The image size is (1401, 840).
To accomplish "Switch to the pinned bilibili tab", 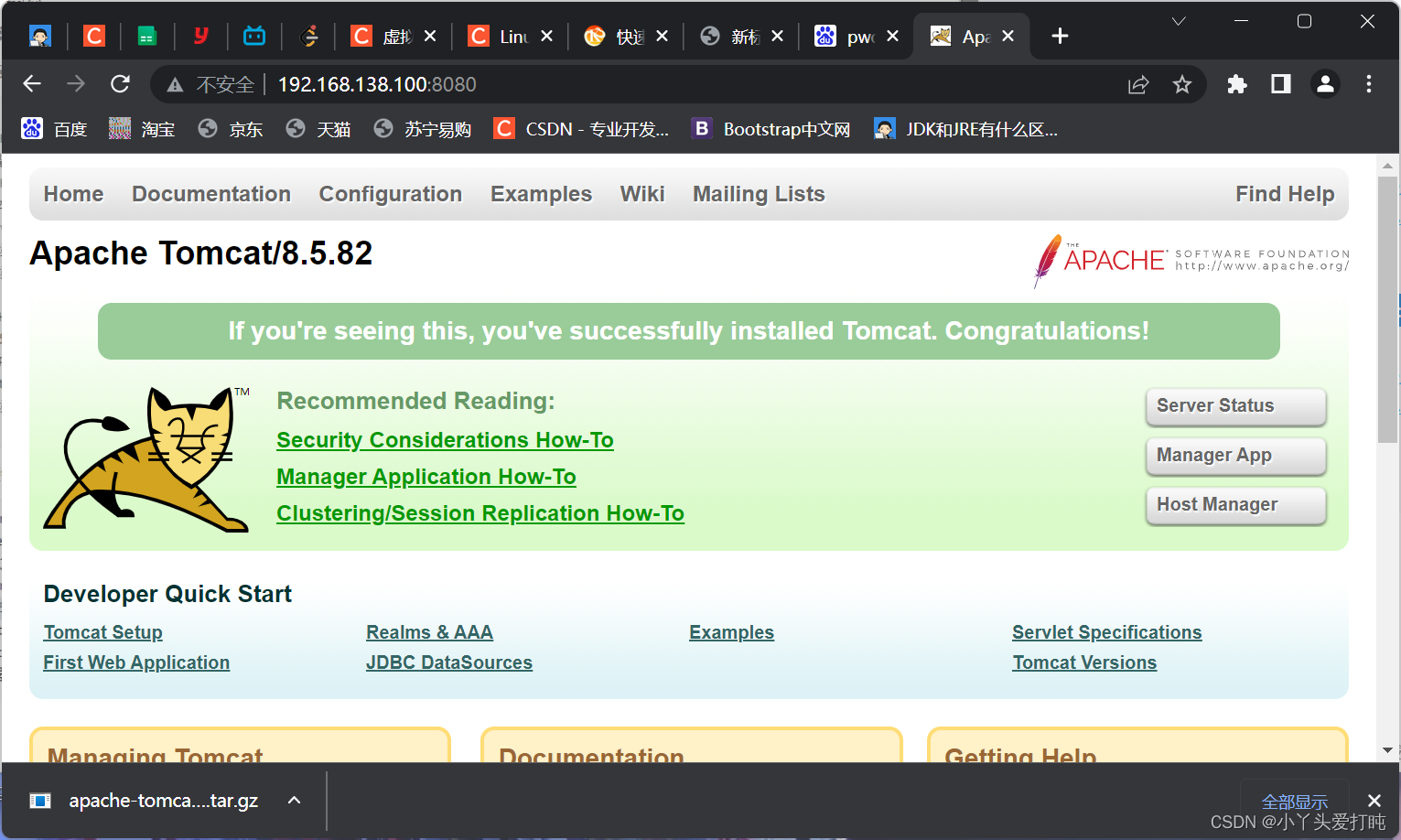I will coord(253,36).
